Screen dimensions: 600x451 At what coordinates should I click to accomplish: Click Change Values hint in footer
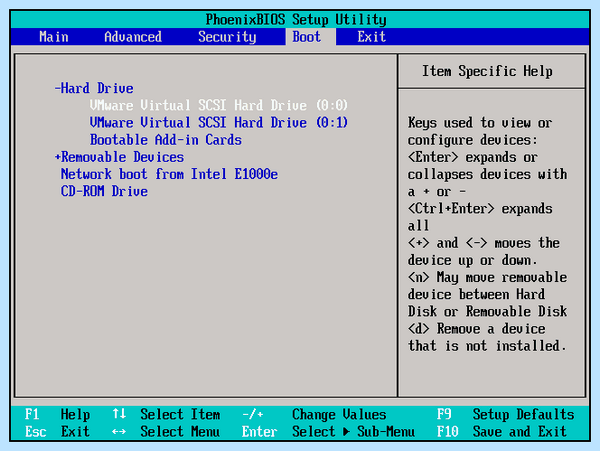(339, 414)
